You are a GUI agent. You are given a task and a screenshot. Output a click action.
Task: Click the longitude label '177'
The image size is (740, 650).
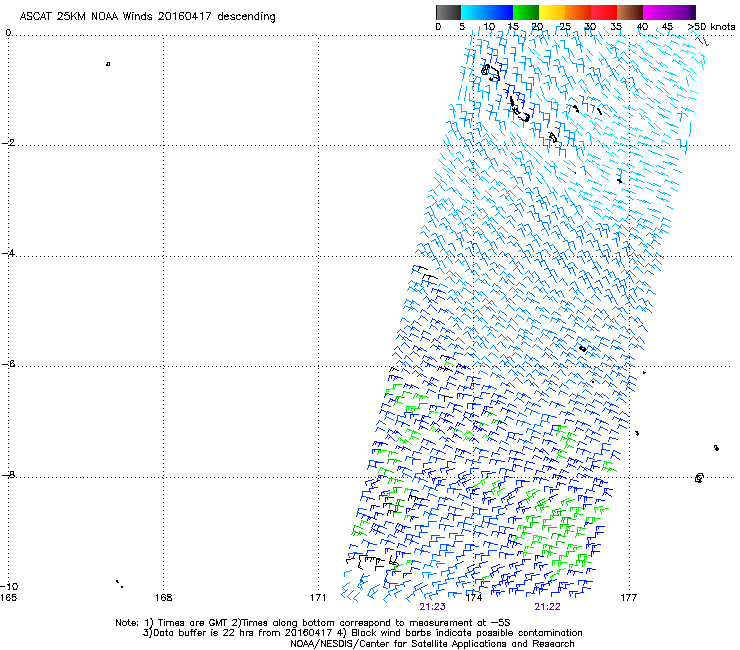(x=628, y=598)
